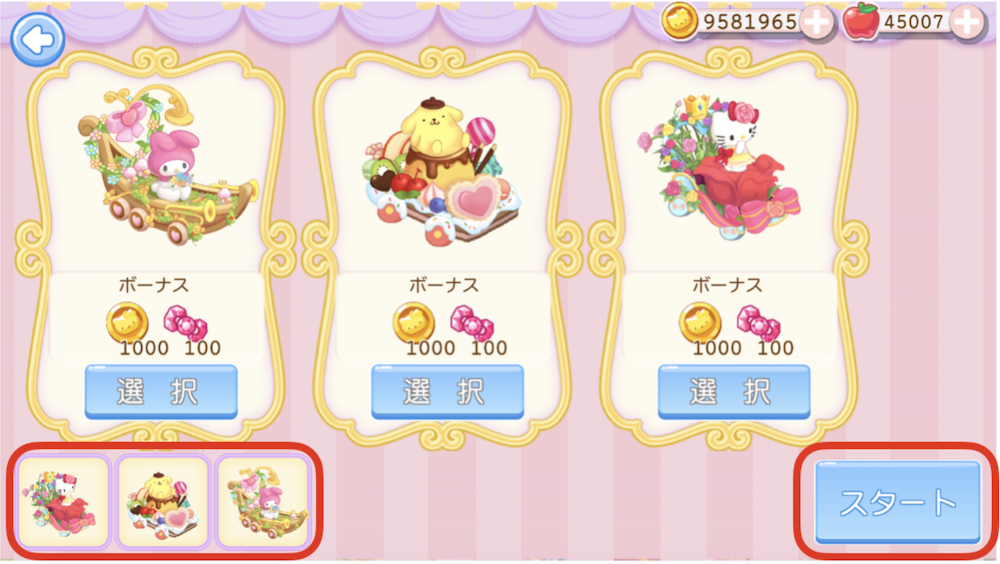1000x564 pixels.
Task: Choose the Pompompurin pudding thumbnail slot
Action: 163,501
